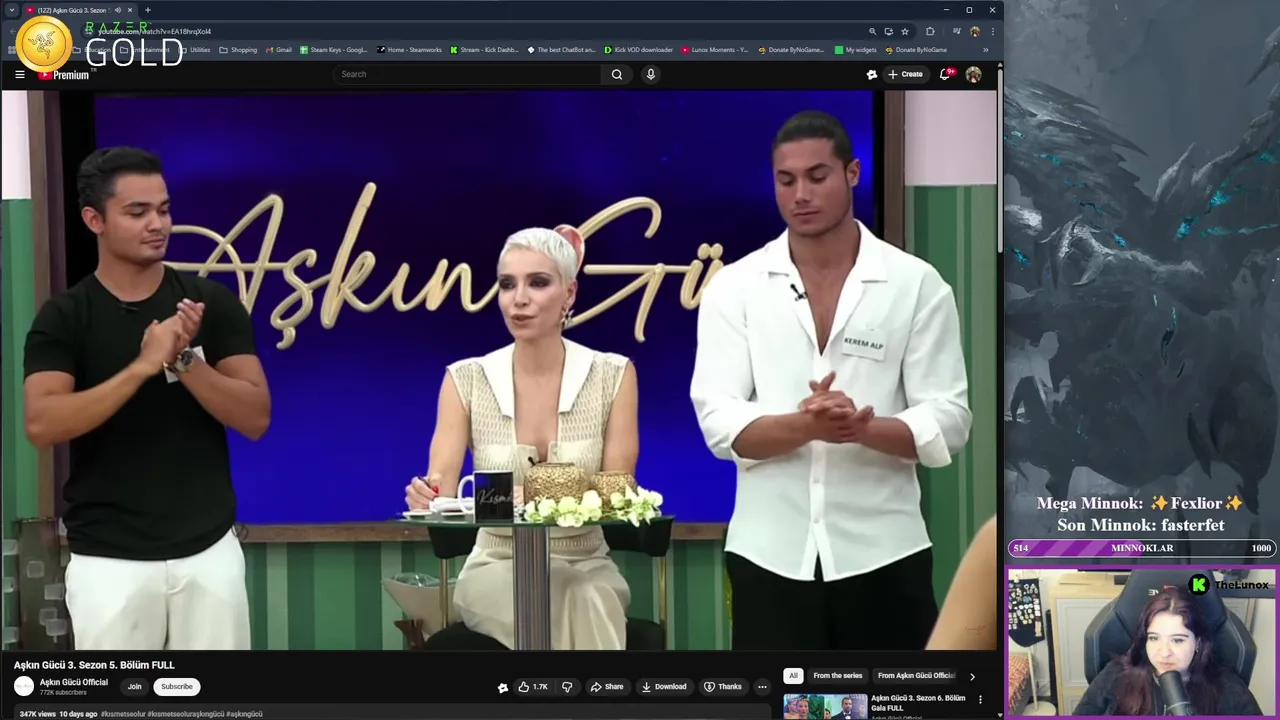Open more actions three-dot menu
This screenshot has width=1280, height=720.
(x=762, y=687)
